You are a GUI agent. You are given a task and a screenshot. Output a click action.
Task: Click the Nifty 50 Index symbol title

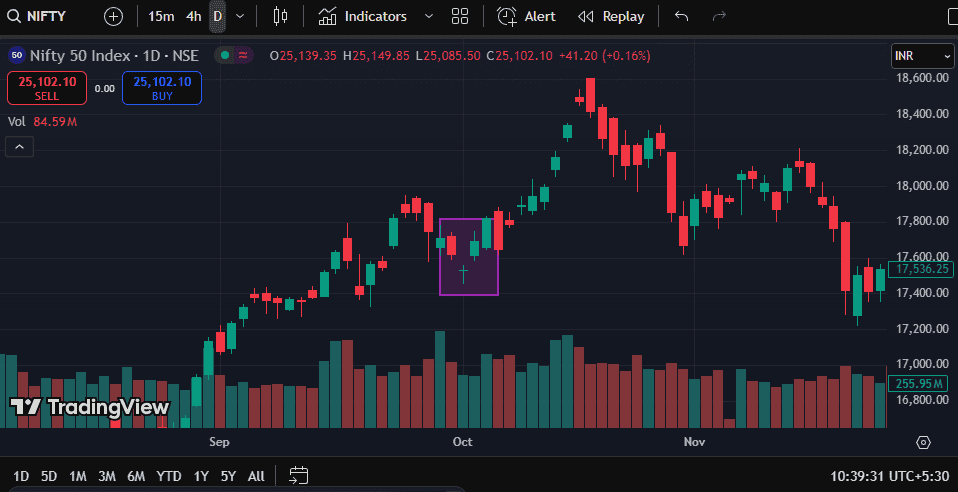pyautogui.click(x=114, y=56)
